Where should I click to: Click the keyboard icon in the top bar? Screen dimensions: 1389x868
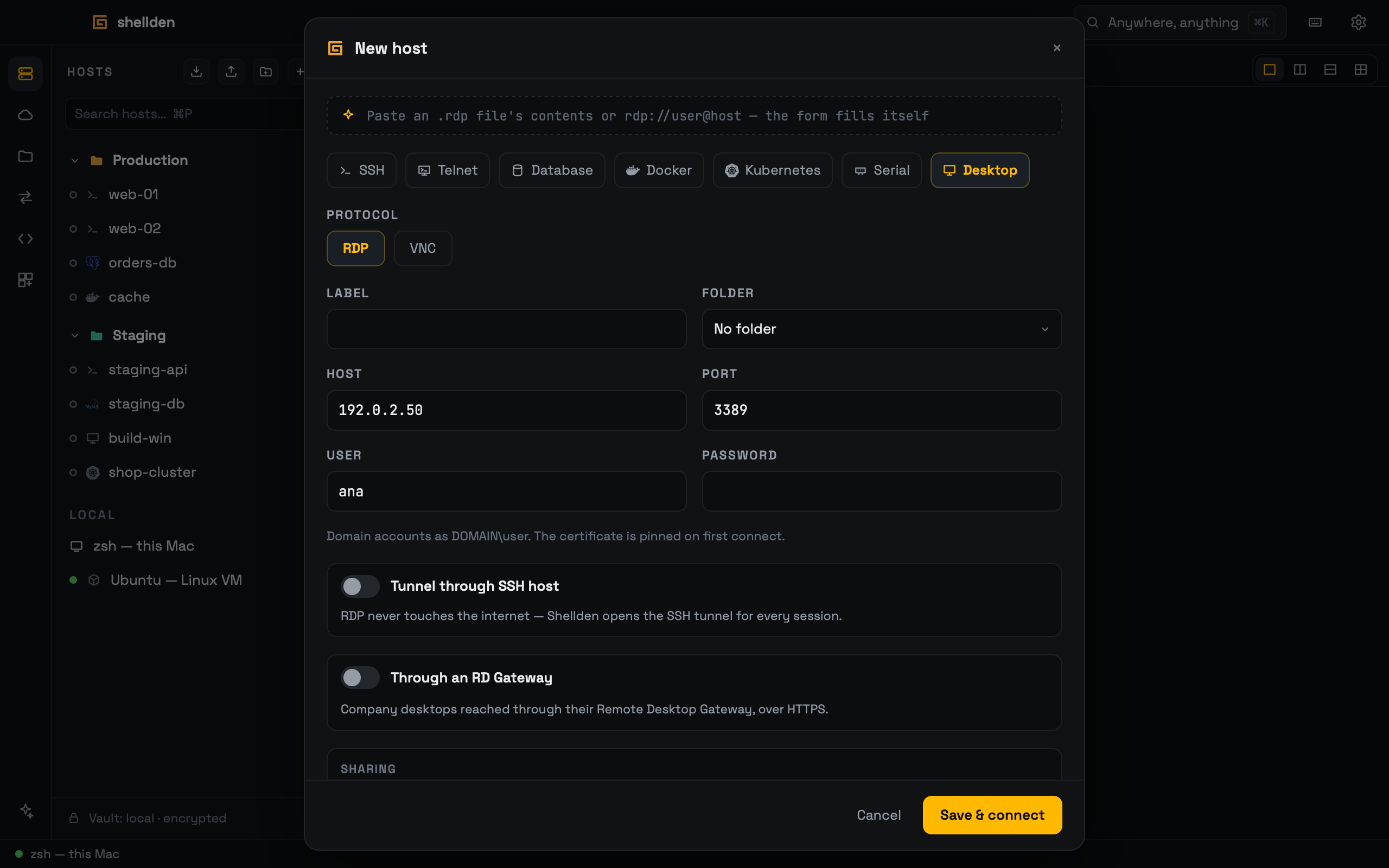1315,22
